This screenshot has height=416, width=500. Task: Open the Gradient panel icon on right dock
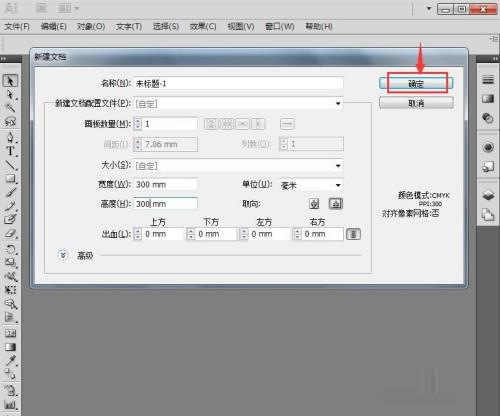[488, 99]
